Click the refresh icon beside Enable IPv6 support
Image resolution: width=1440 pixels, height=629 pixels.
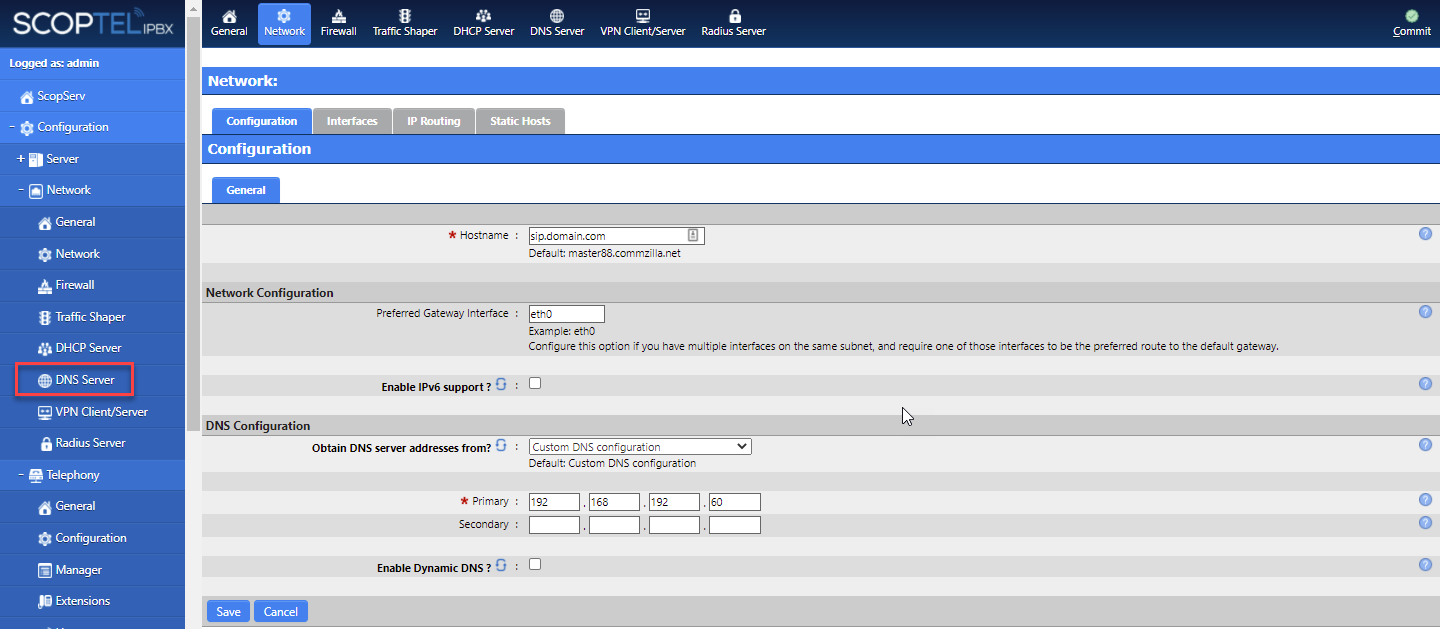click(x=502, y=385)
